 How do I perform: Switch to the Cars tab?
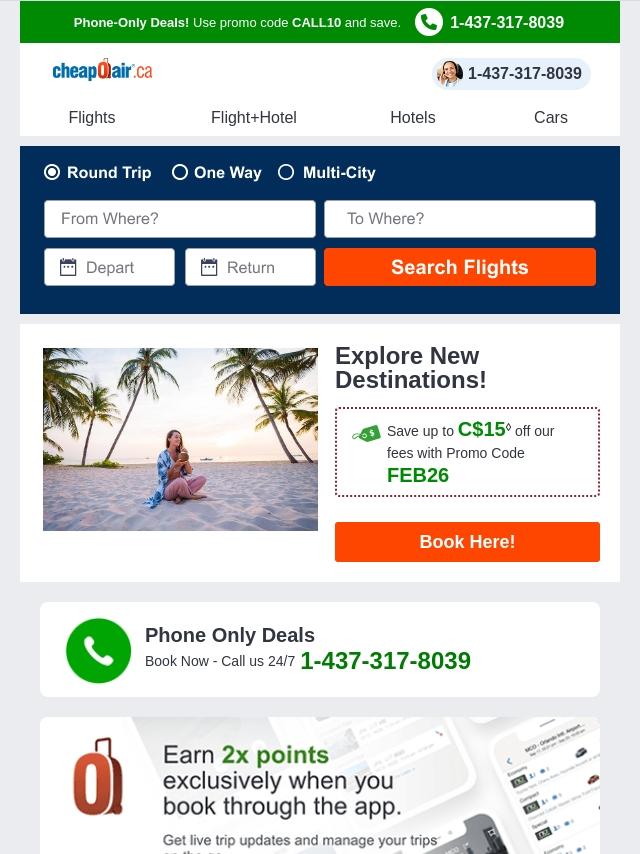pyautogui.click(x=551, y=118)
